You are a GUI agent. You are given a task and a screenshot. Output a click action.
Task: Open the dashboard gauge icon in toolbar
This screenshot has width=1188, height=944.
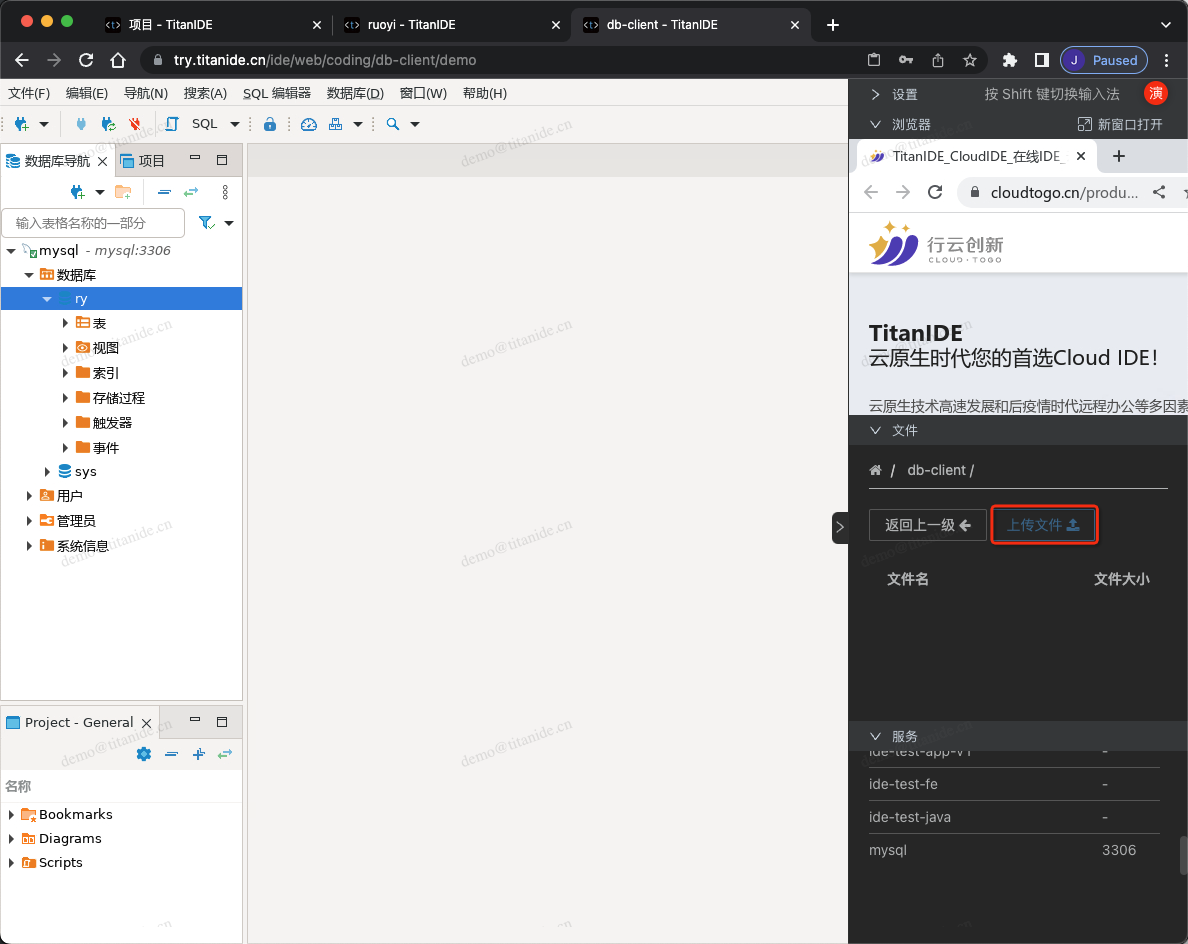pyautogui.click(x=309, y=124)
